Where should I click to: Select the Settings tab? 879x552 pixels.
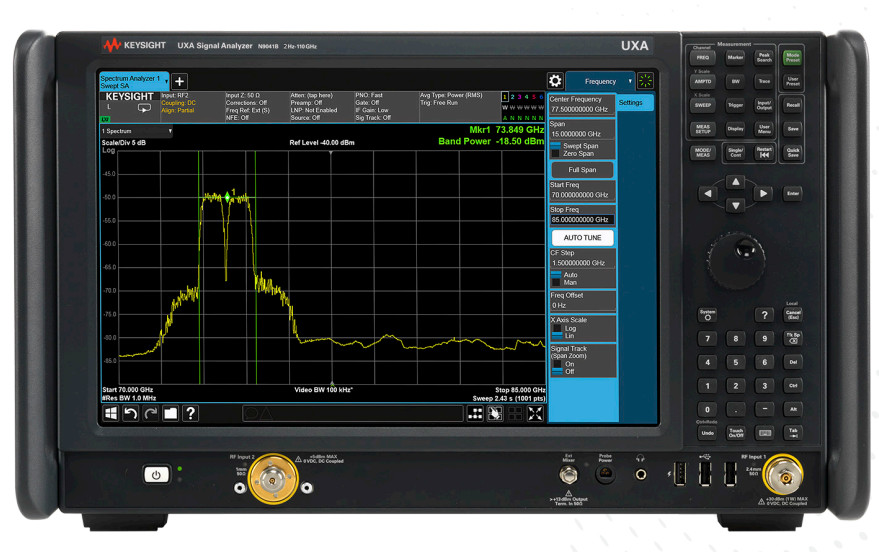[x=631, y=102]
